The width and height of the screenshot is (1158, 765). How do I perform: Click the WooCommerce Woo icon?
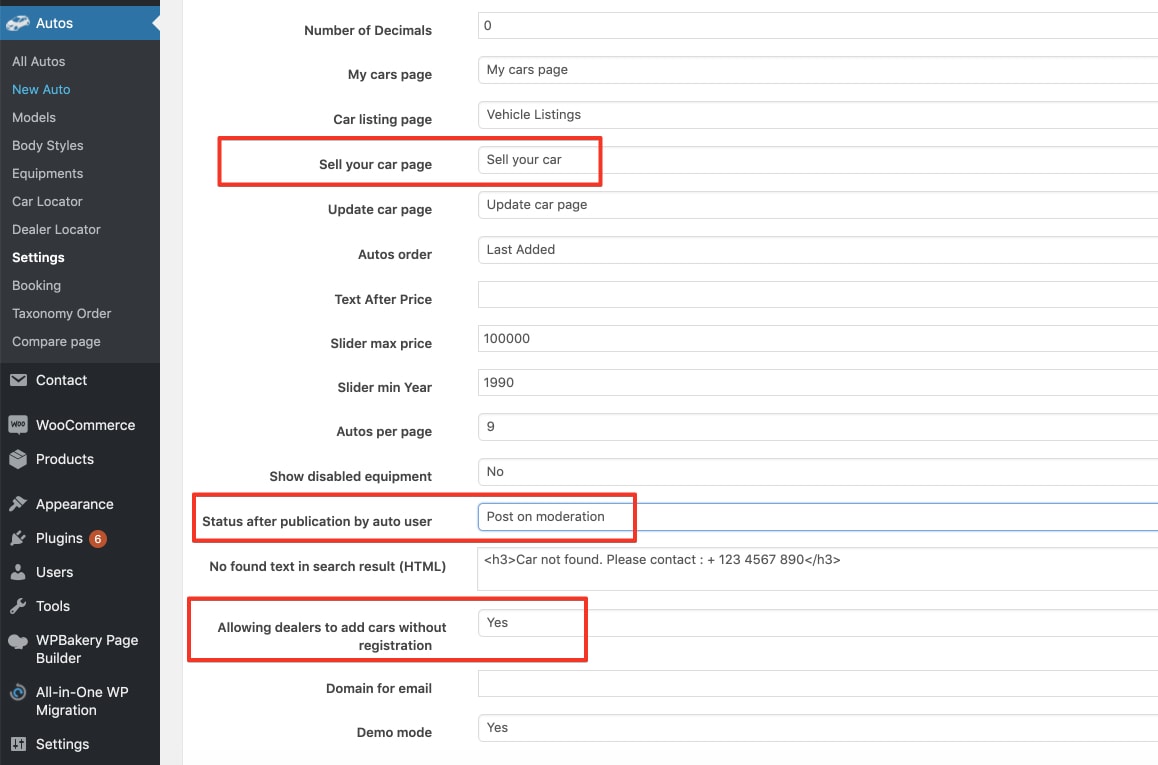[18, 425]
